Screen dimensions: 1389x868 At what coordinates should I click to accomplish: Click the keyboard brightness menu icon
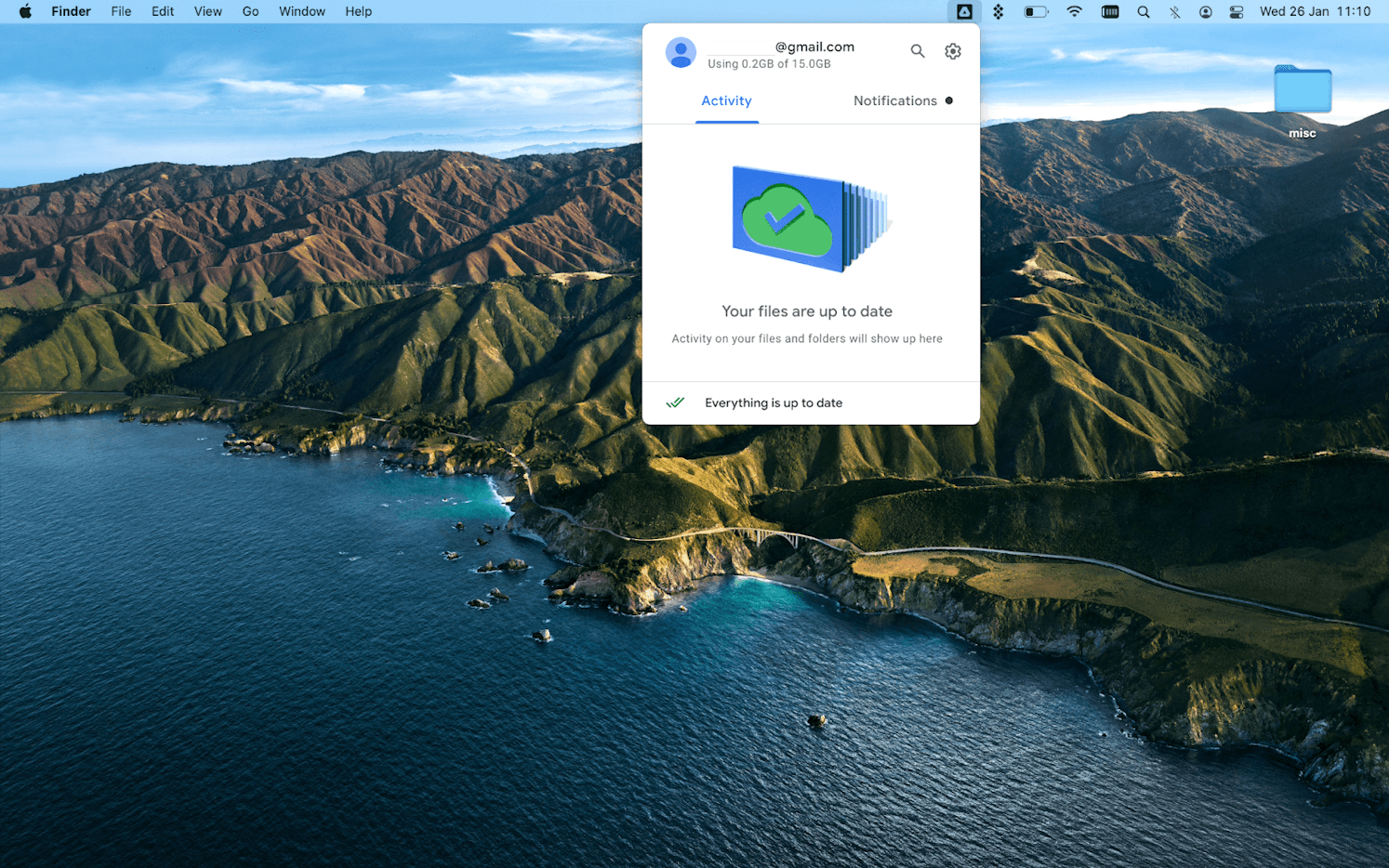tap(1109, 11)
